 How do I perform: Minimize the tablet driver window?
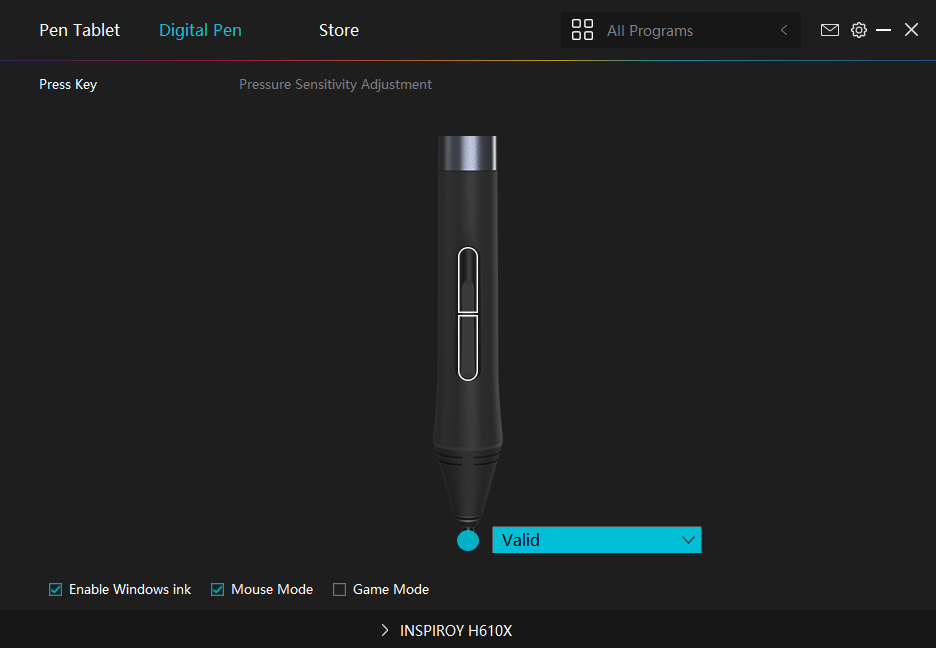coord(884,30)
